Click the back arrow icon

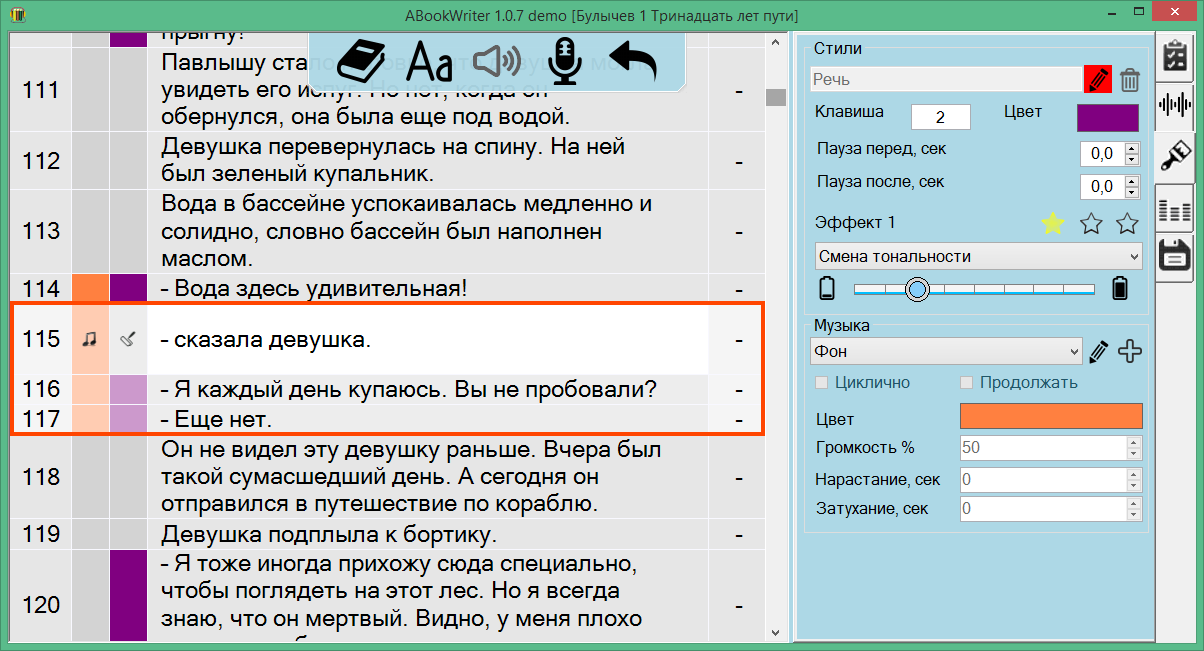click(633, 60)
